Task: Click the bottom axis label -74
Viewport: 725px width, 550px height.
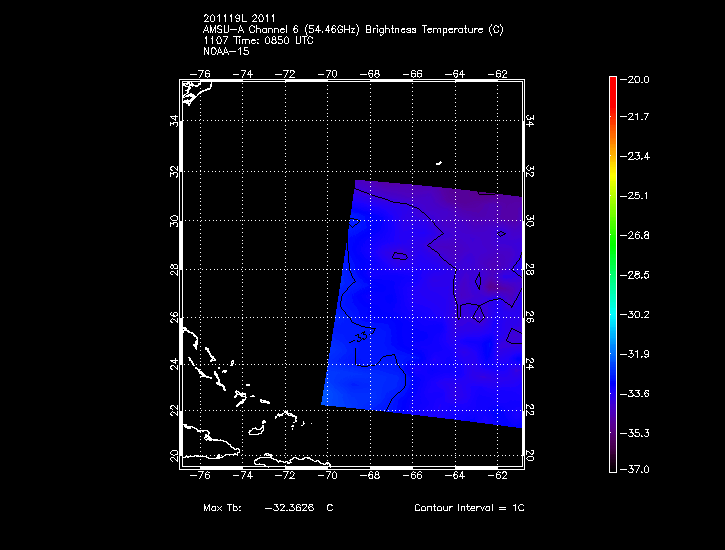Action: click(x=243, y=475)
